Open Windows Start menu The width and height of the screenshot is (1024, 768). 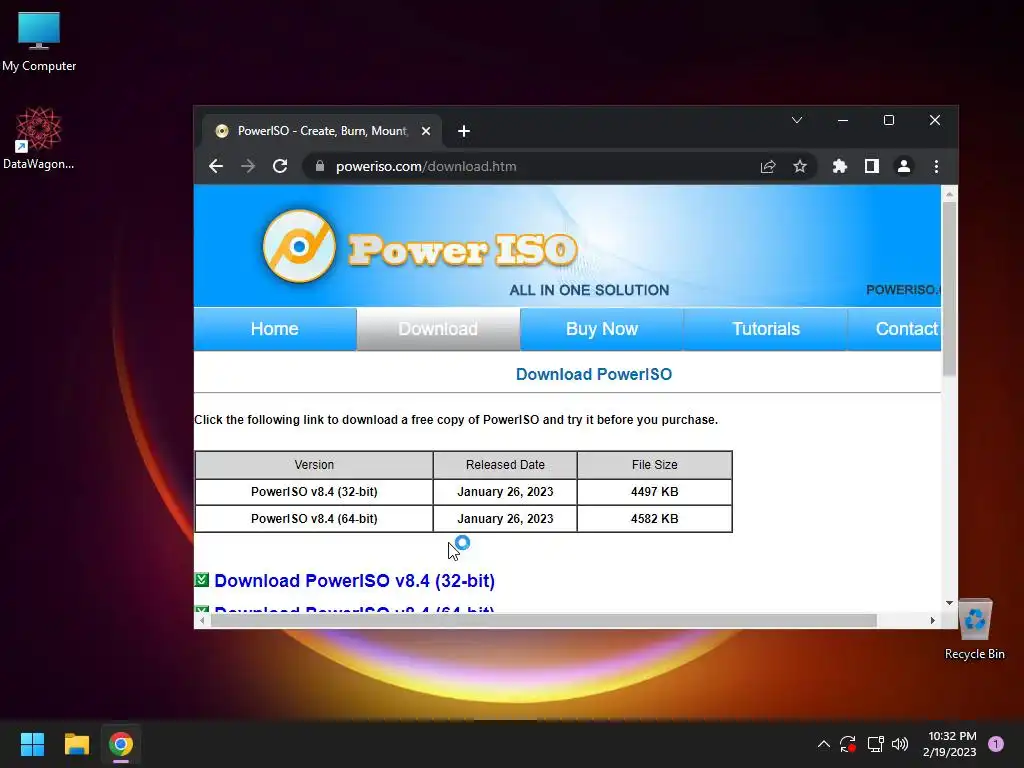coord(32,744)
